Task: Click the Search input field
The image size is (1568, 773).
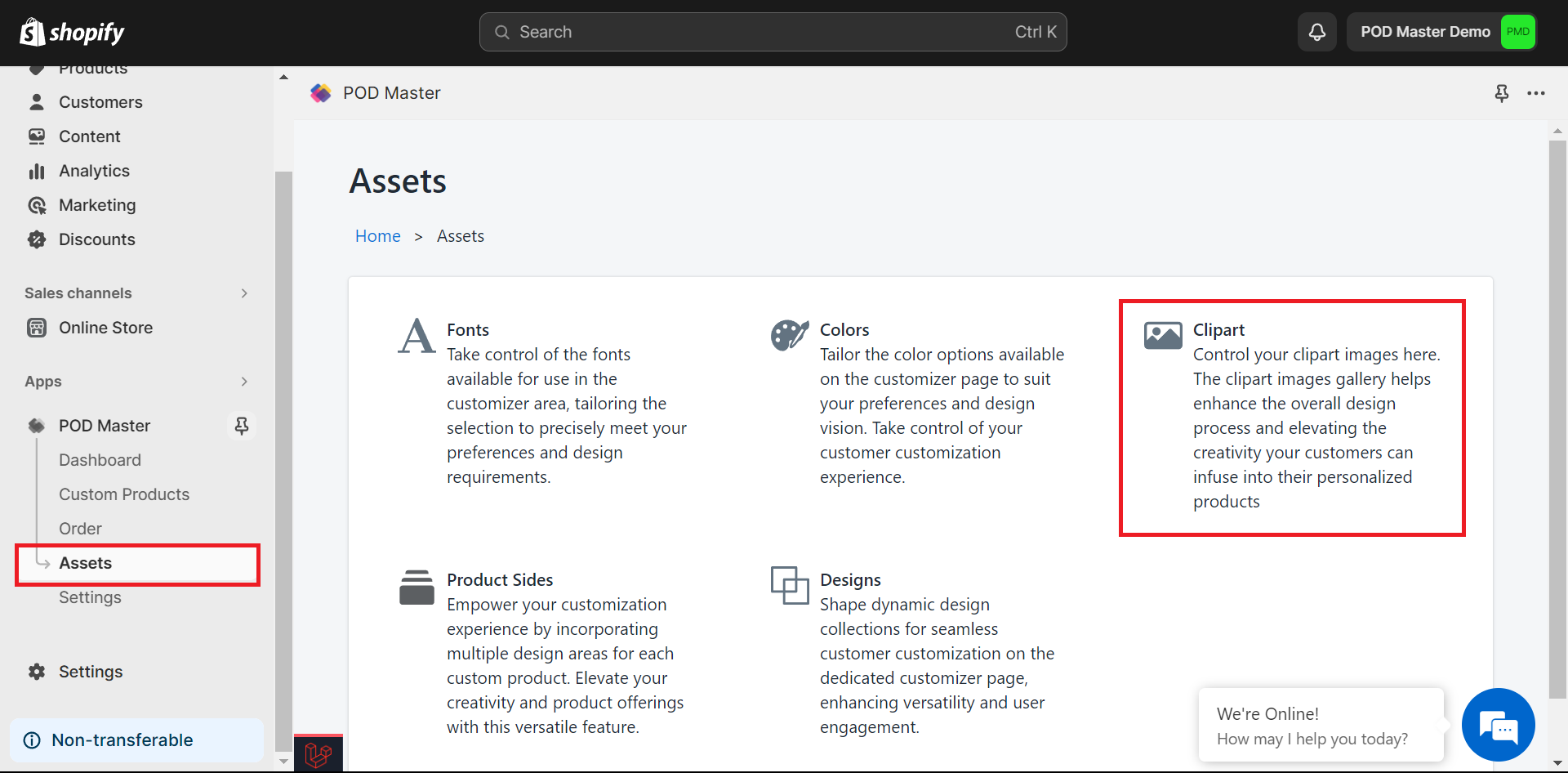Action: point(773,32)
